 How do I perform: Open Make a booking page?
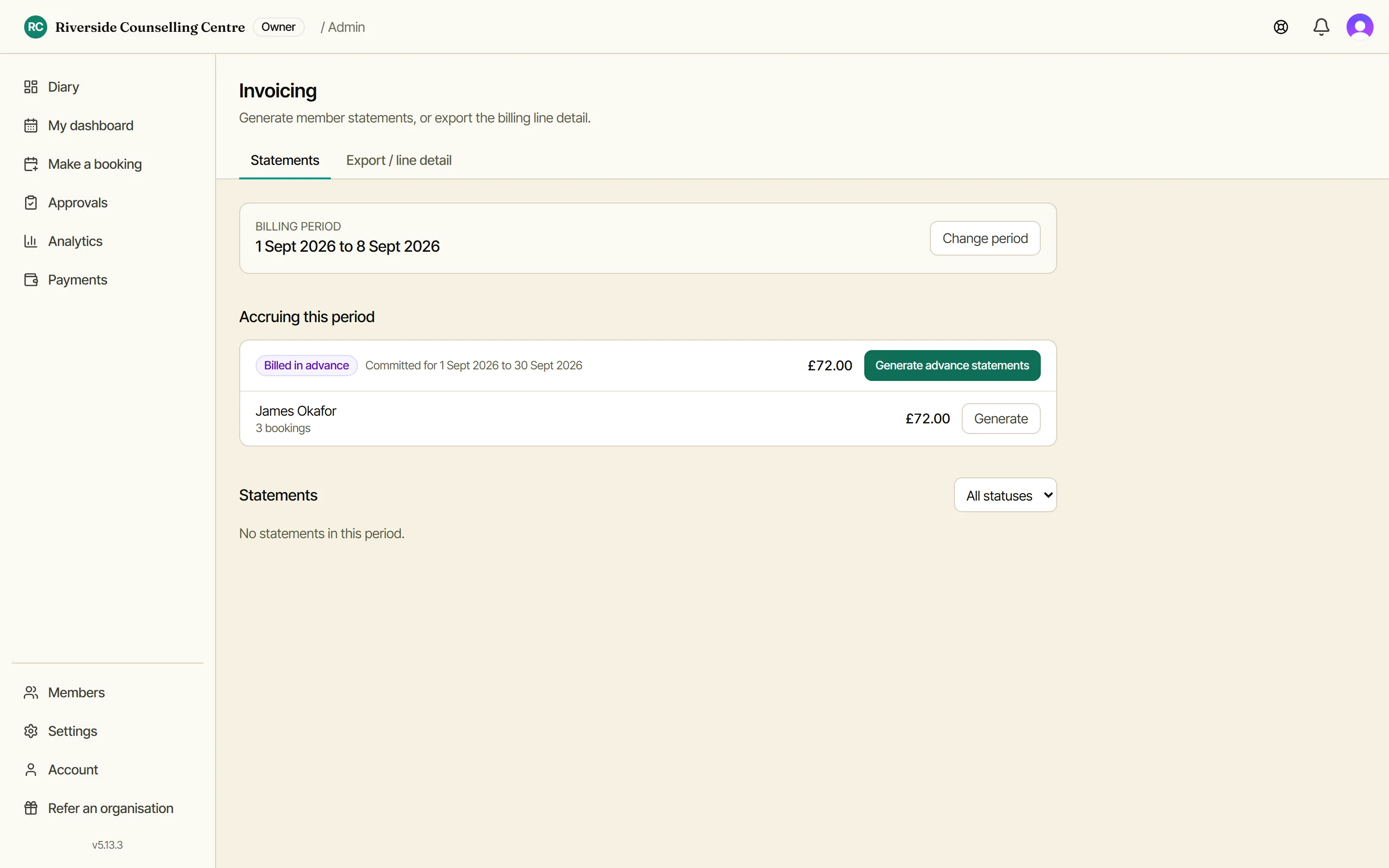[x=108, y=164]
